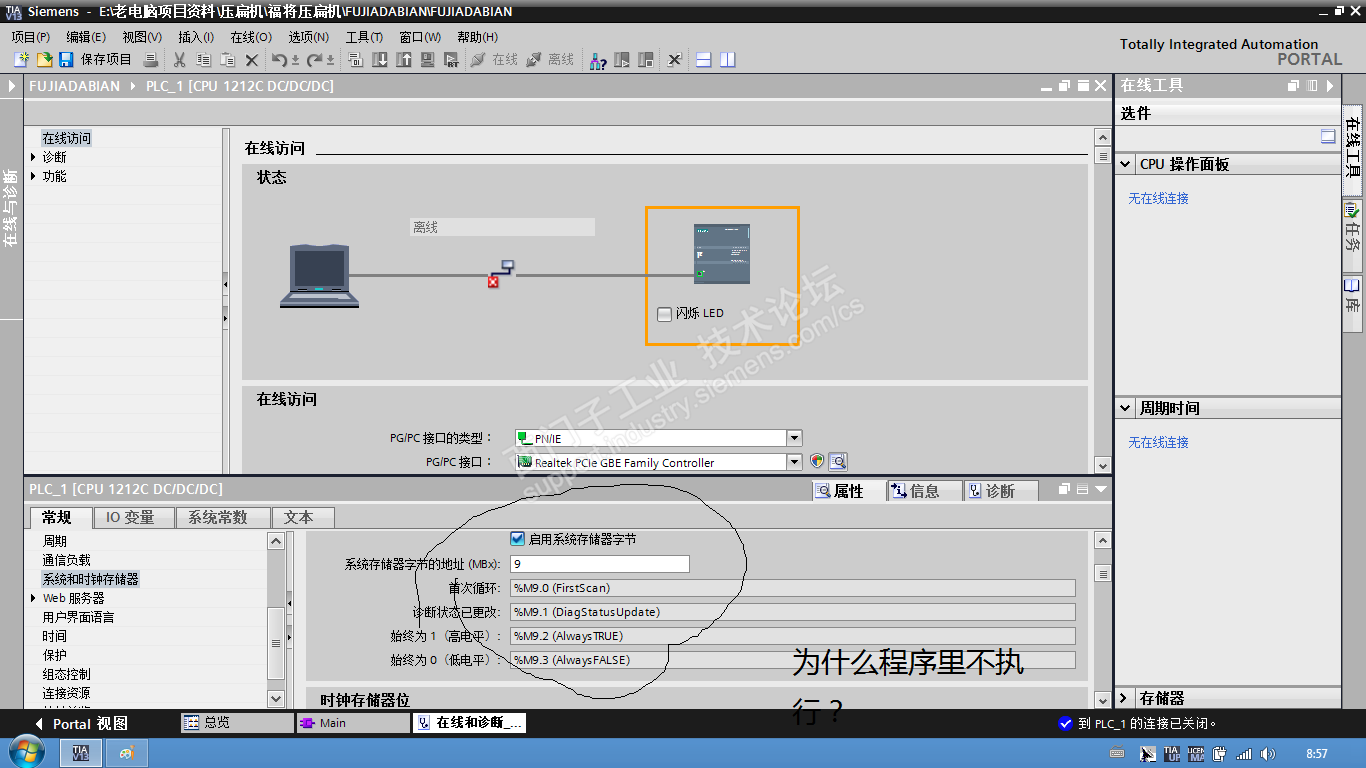Click the Copy icon in toolbar
This screenshot has width=1366, height=768.
coord(203,60)
